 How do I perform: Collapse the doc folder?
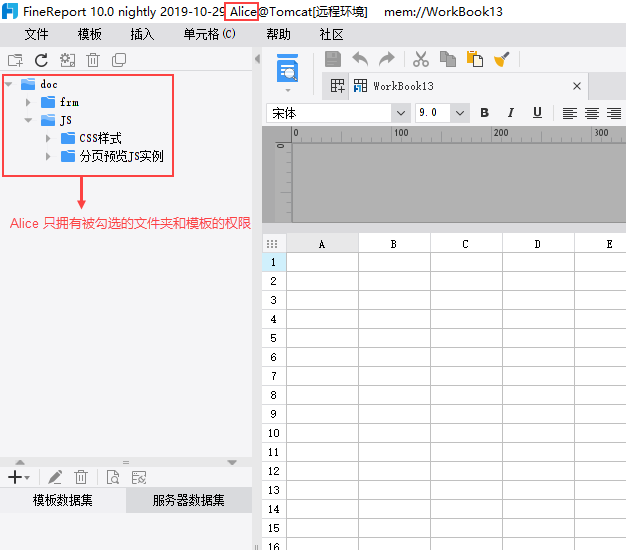(9, 84)
